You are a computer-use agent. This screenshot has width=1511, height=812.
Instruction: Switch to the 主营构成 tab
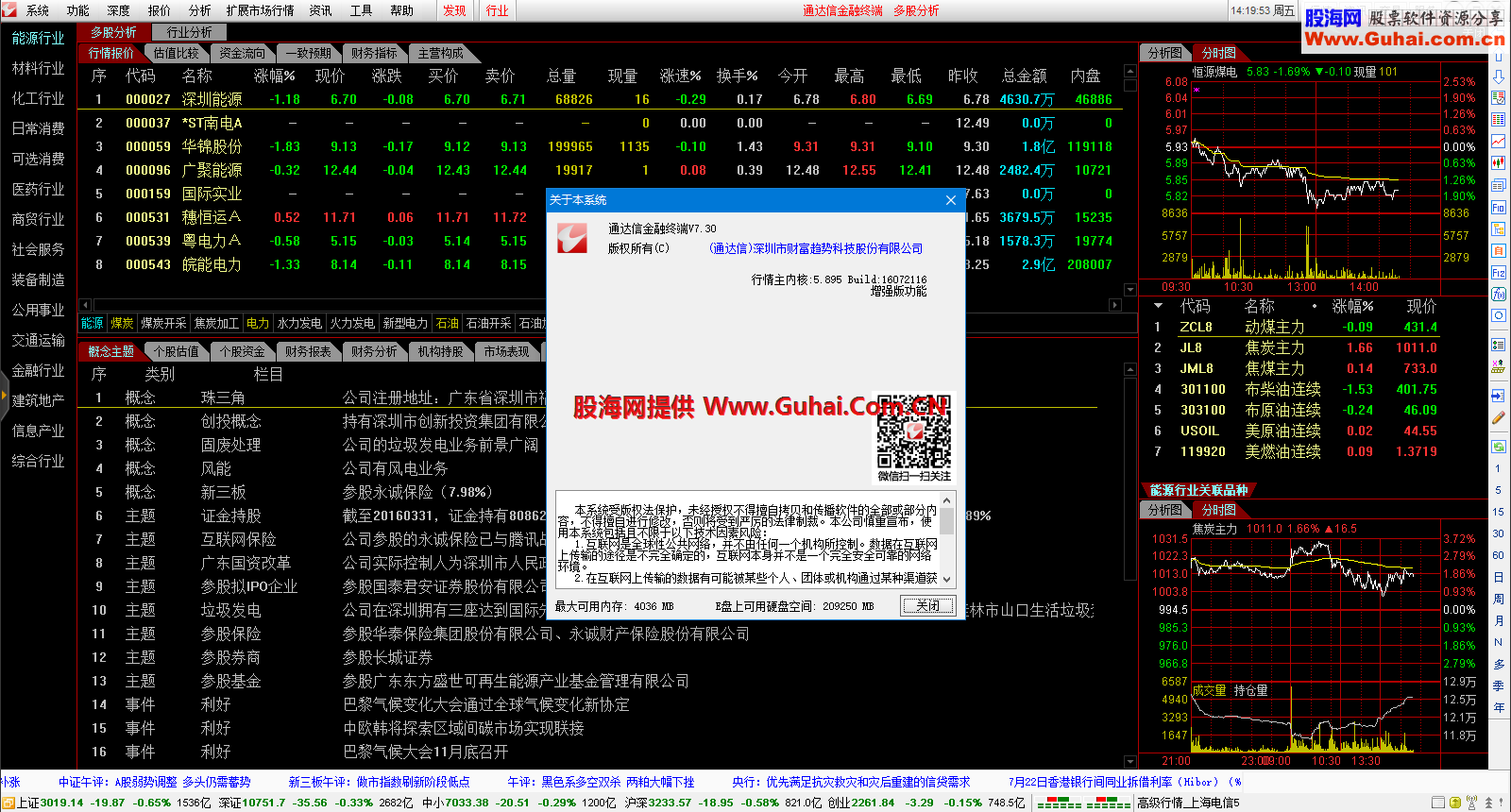(441, 53)
